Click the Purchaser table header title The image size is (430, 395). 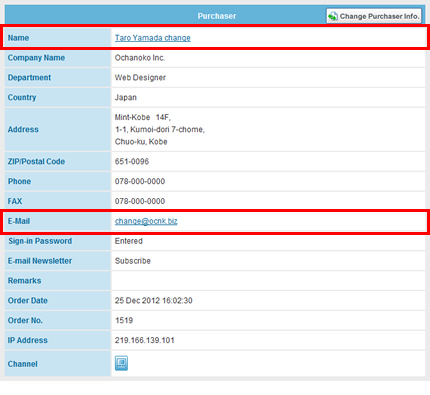(x=217, y=16)
